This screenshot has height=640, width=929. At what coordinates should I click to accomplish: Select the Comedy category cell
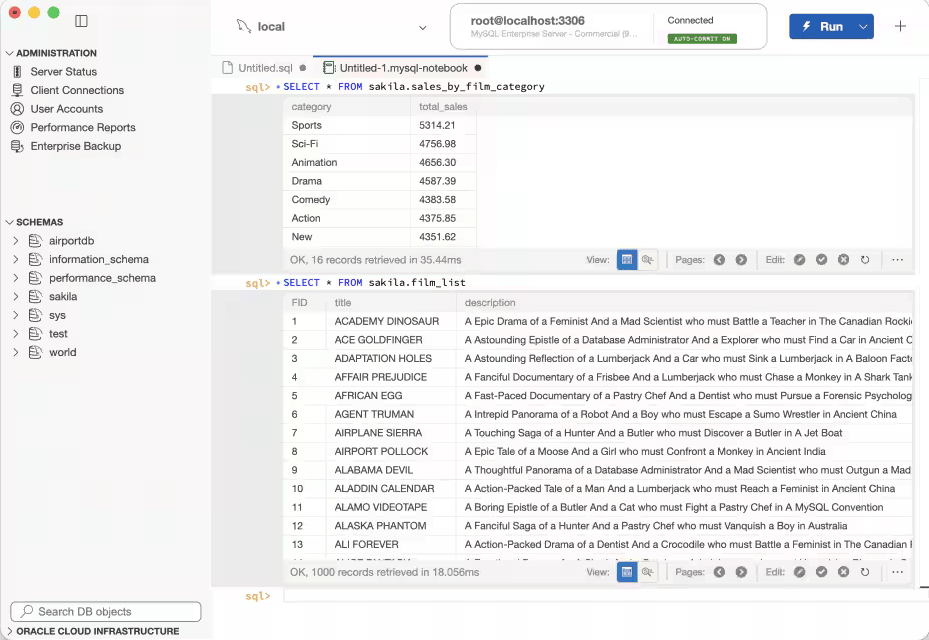click(x=347, y=200)
